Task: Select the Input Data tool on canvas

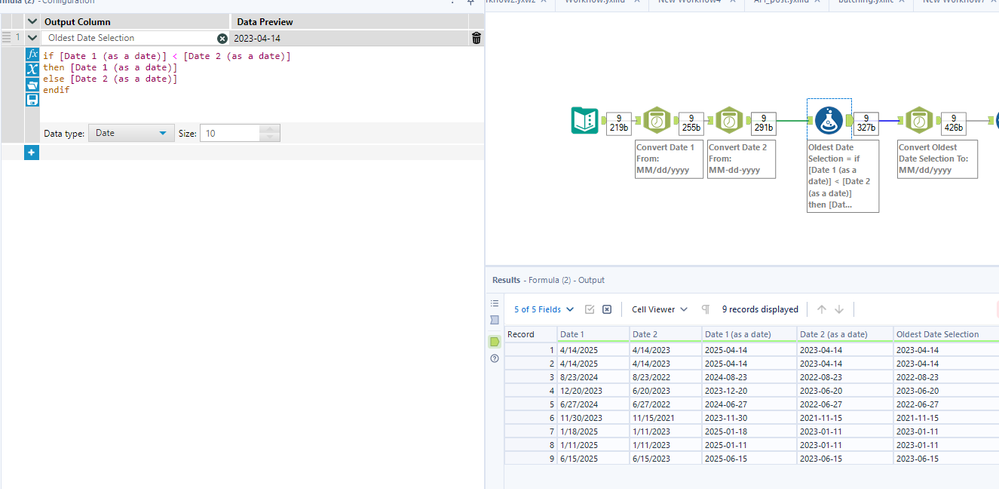Action: point(584,120)
